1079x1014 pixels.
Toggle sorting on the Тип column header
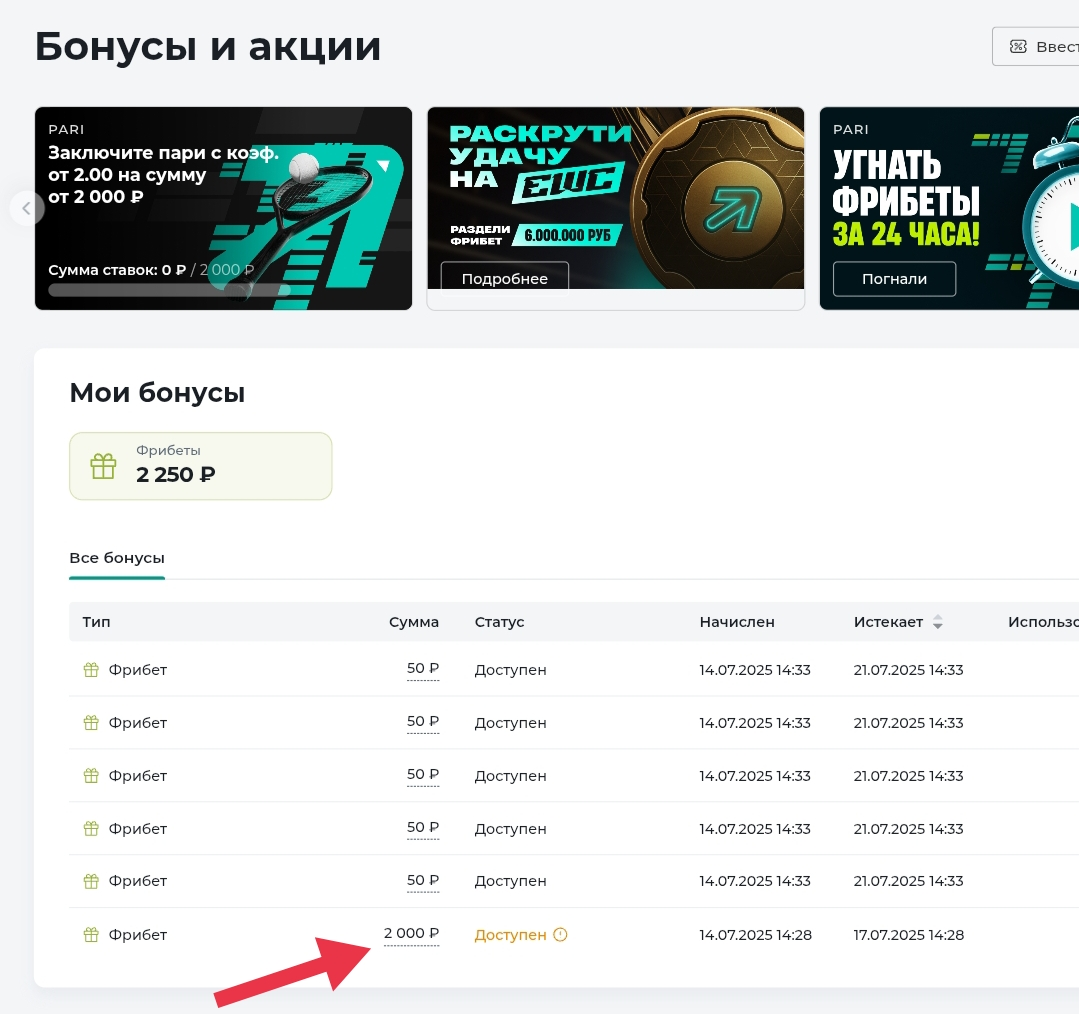pyautogui.click(x=95, y=622)
